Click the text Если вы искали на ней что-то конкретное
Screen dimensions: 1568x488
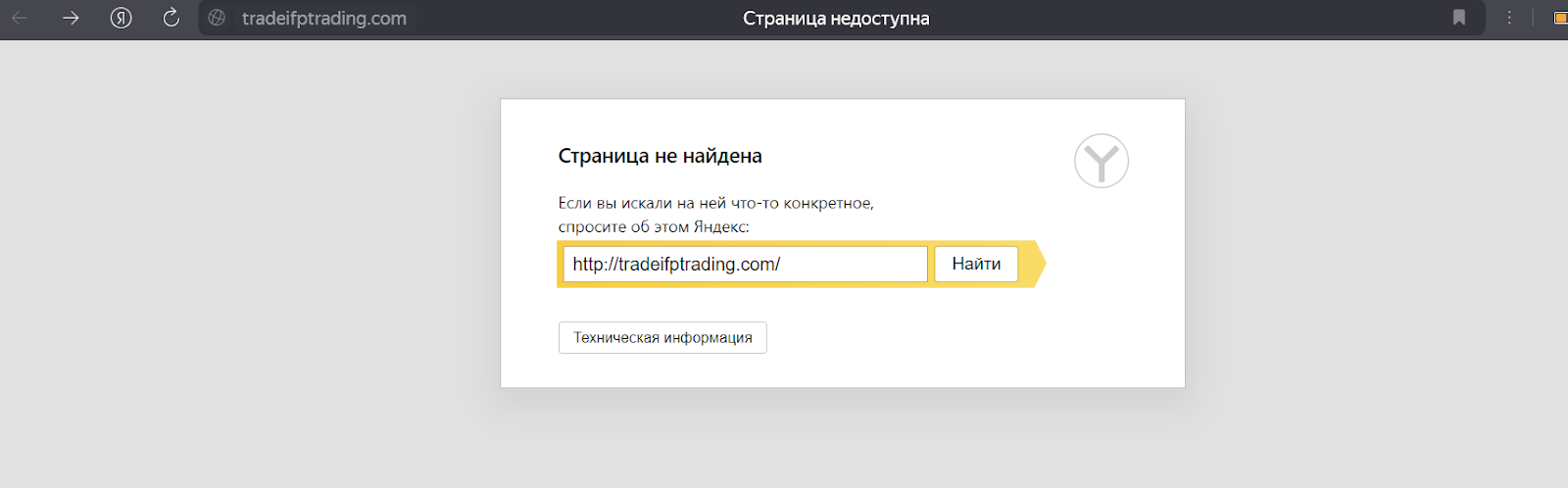click(715, 203)
